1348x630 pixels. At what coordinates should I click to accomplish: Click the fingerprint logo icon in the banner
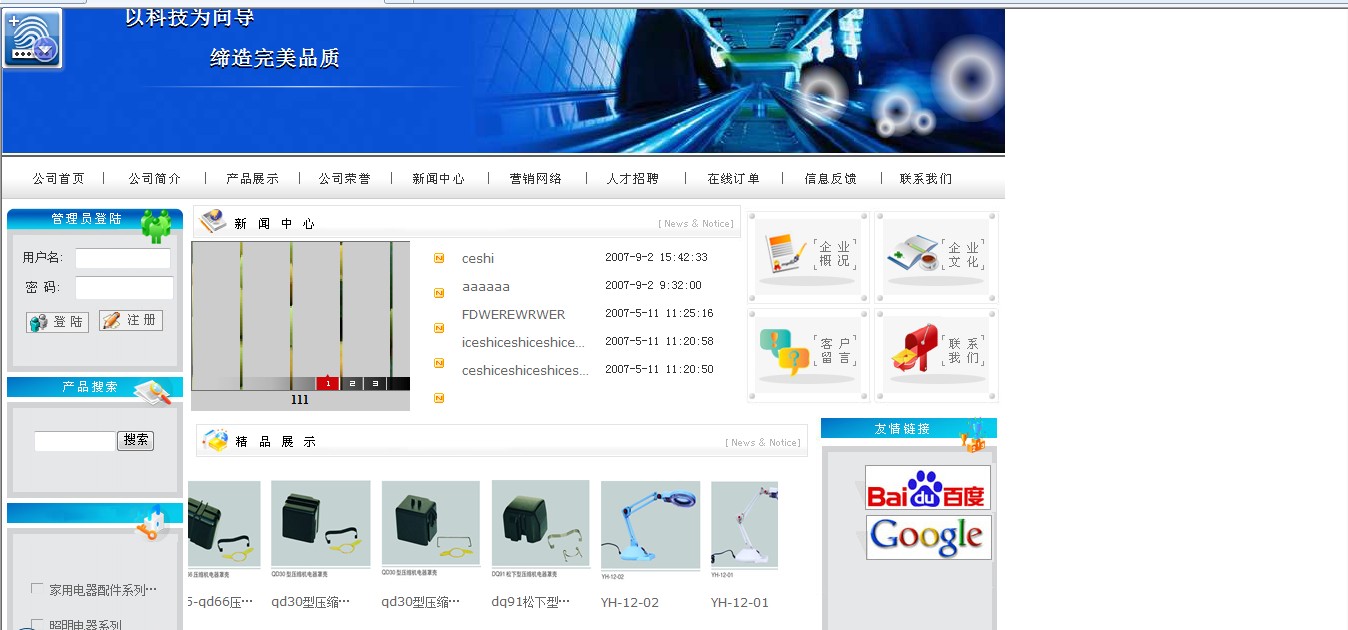point(33,38)
